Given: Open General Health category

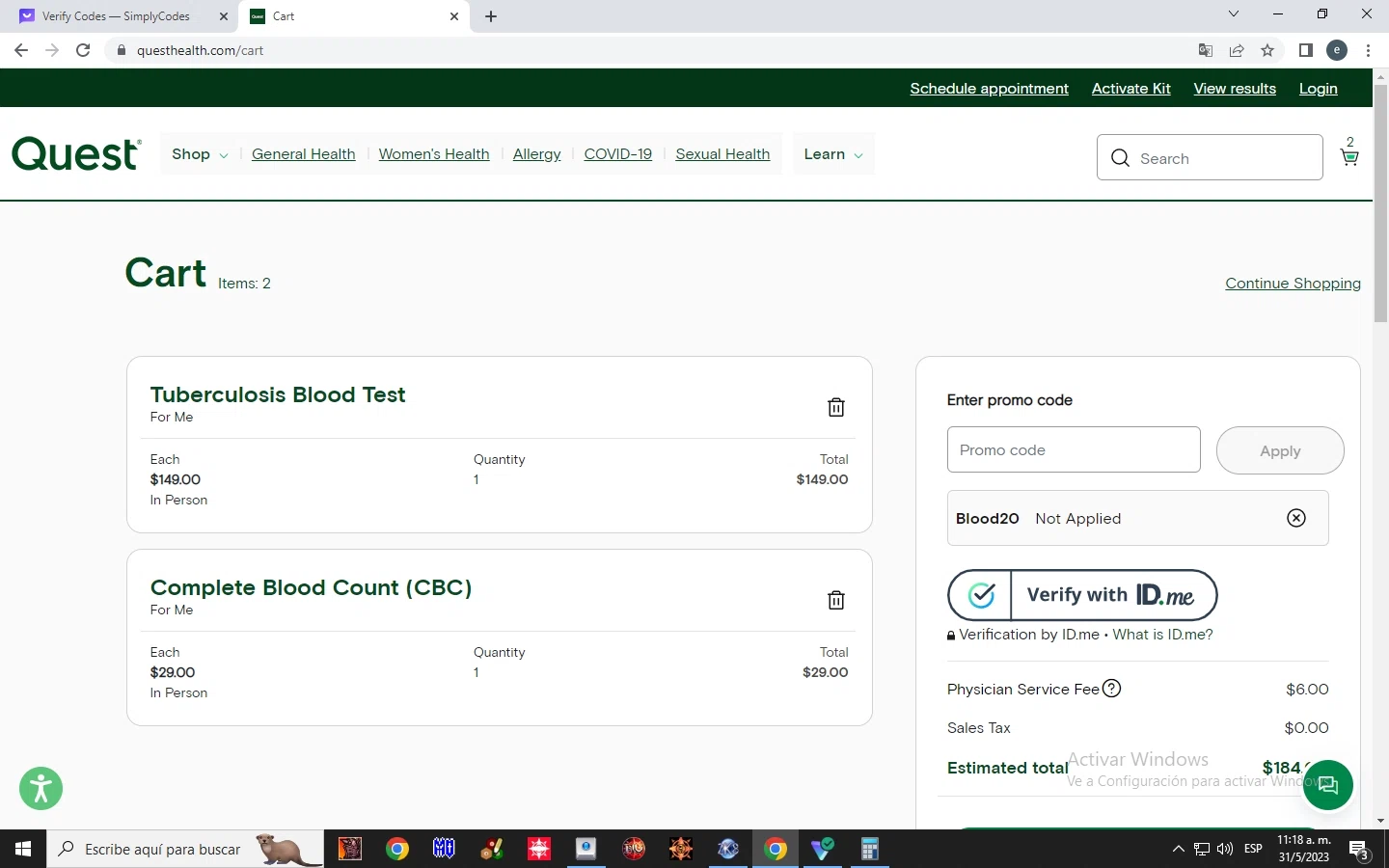Looking at the screenshot, I should 304,154.
